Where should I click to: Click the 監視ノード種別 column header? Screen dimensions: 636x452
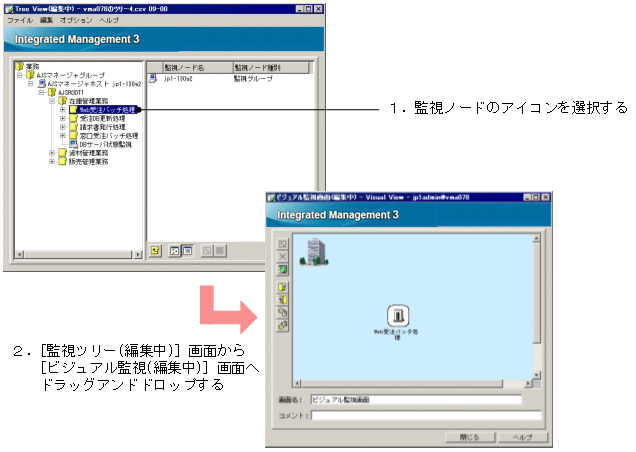tap(271, 68)
